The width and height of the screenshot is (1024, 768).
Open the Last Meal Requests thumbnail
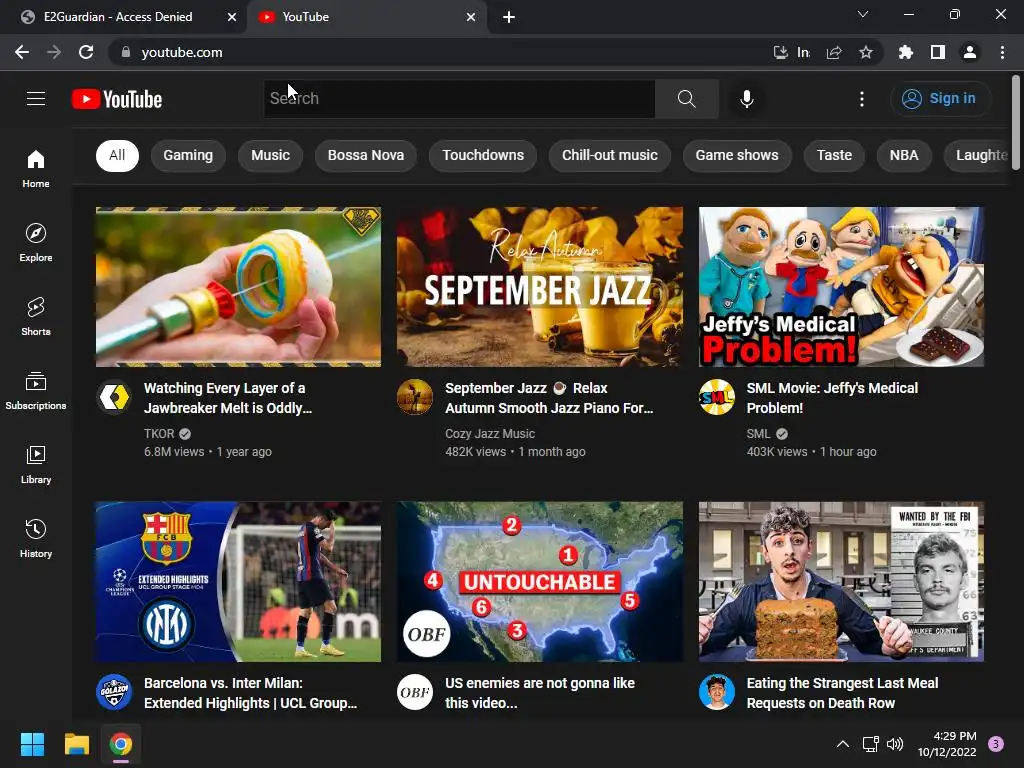[x=841, y=582]
